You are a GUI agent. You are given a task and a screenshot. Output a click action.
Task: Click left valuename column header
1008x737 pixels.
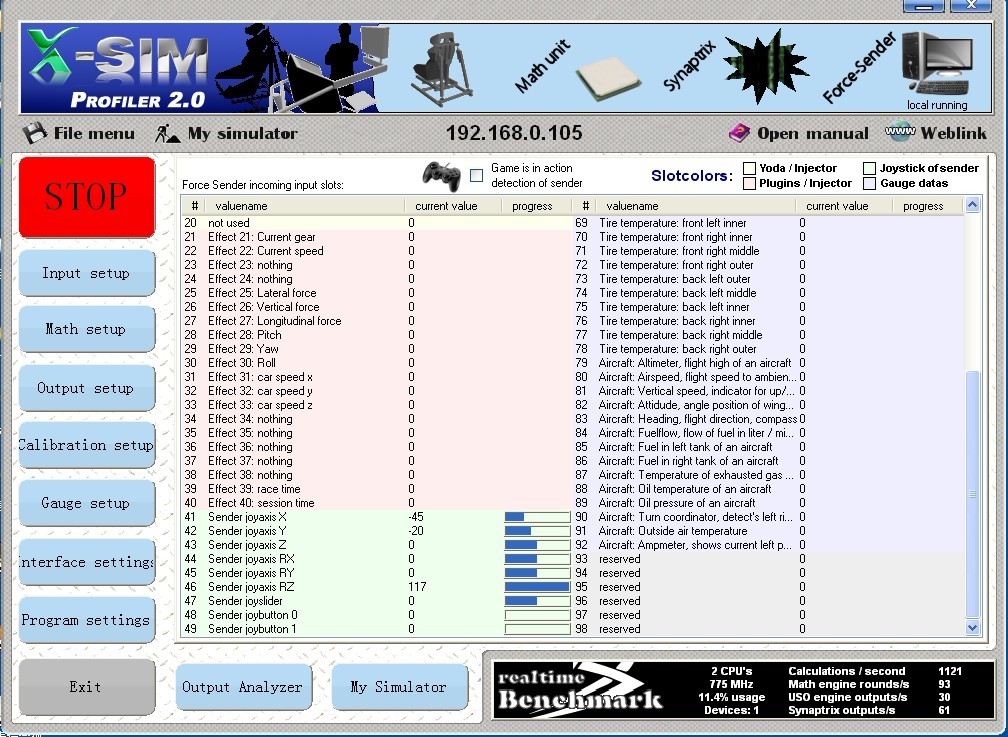305,206
